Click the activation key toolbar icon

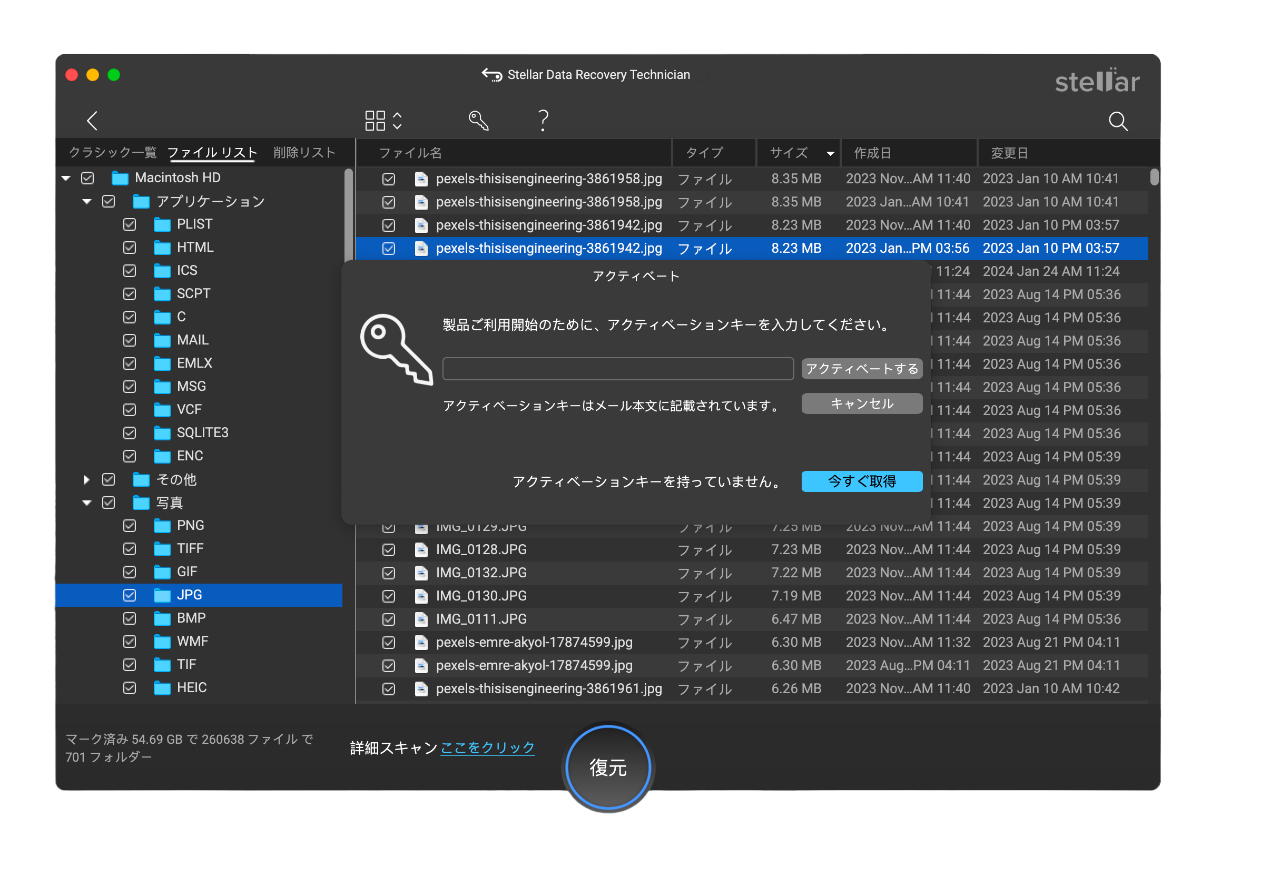tap(479, 121)
